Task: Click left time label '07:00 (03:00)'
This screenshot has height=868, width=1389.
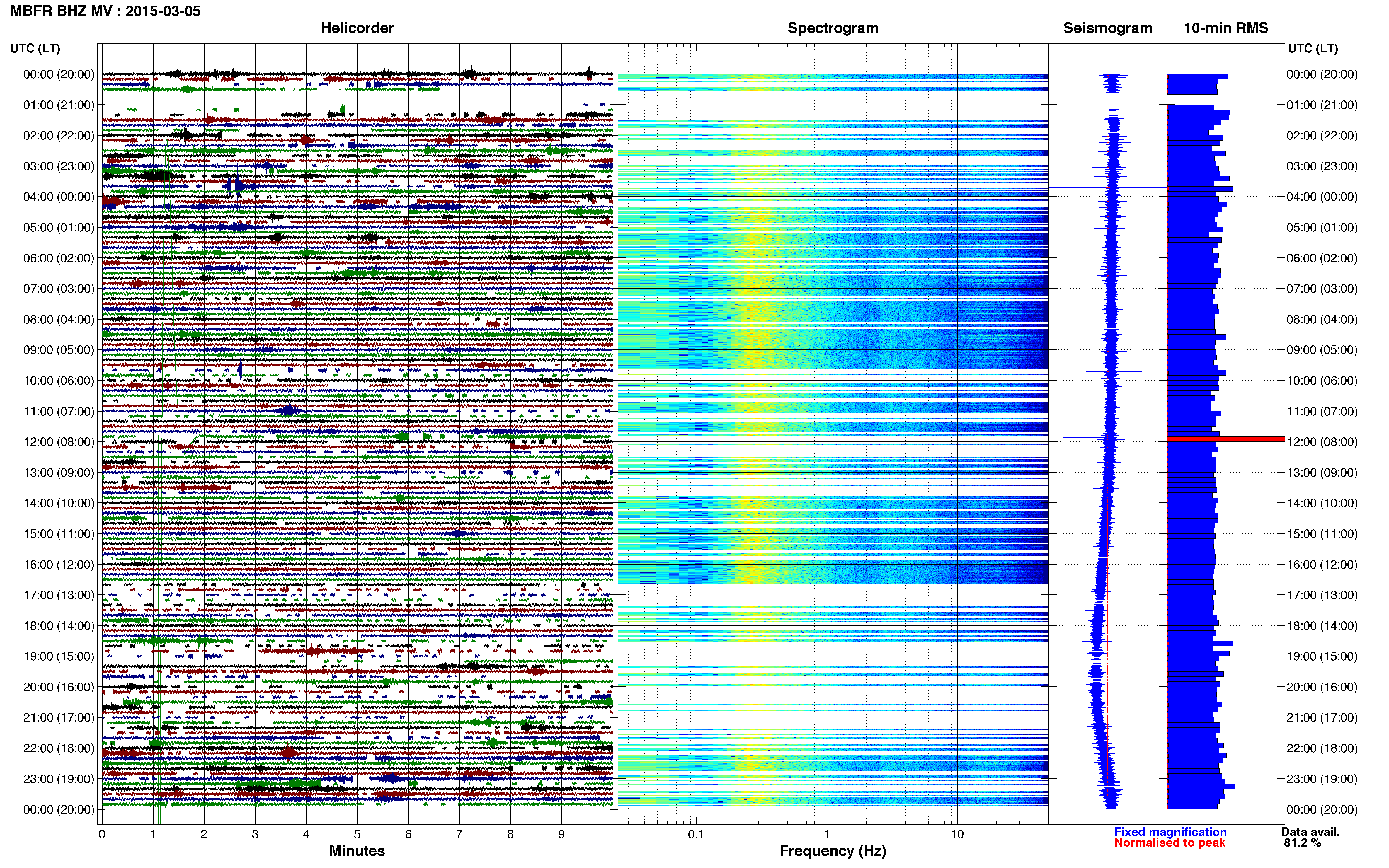Action: point(59,289)
